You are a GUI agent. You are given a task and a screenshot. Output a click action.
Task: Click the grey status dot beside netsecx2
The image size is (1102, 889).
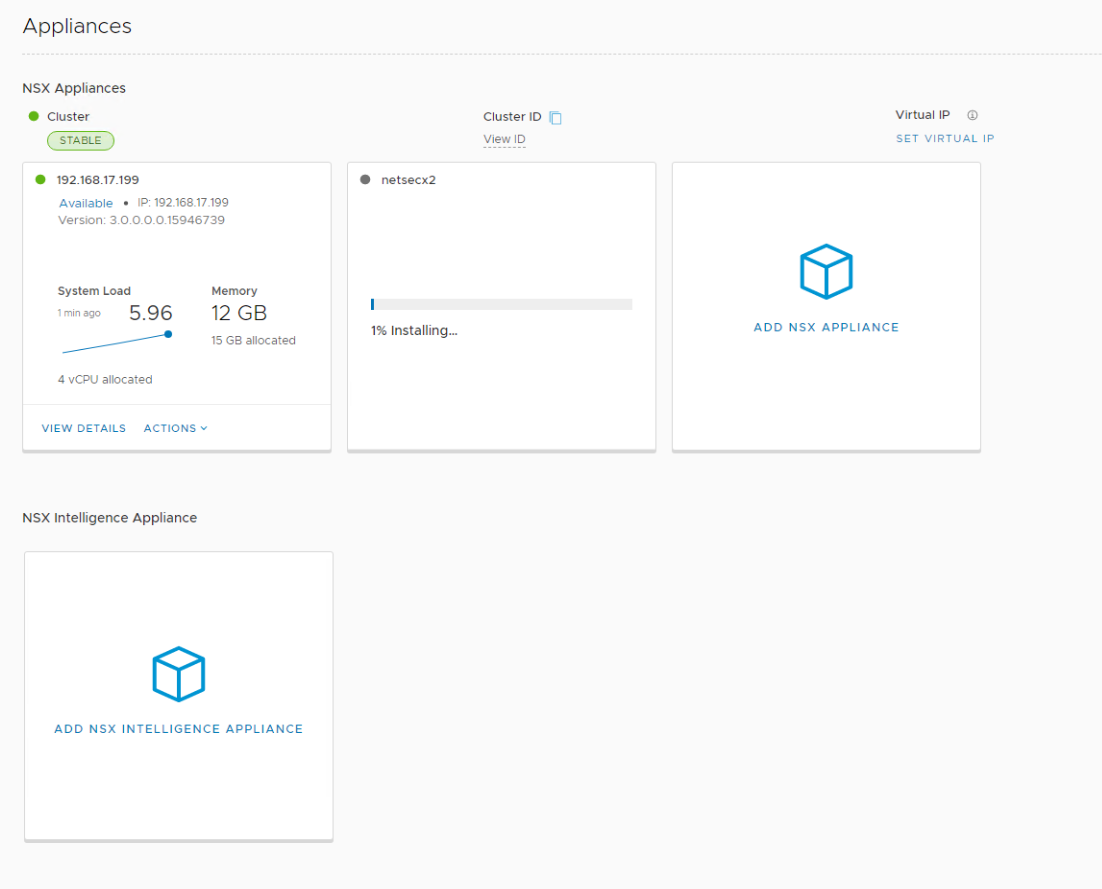click(365, 180)
